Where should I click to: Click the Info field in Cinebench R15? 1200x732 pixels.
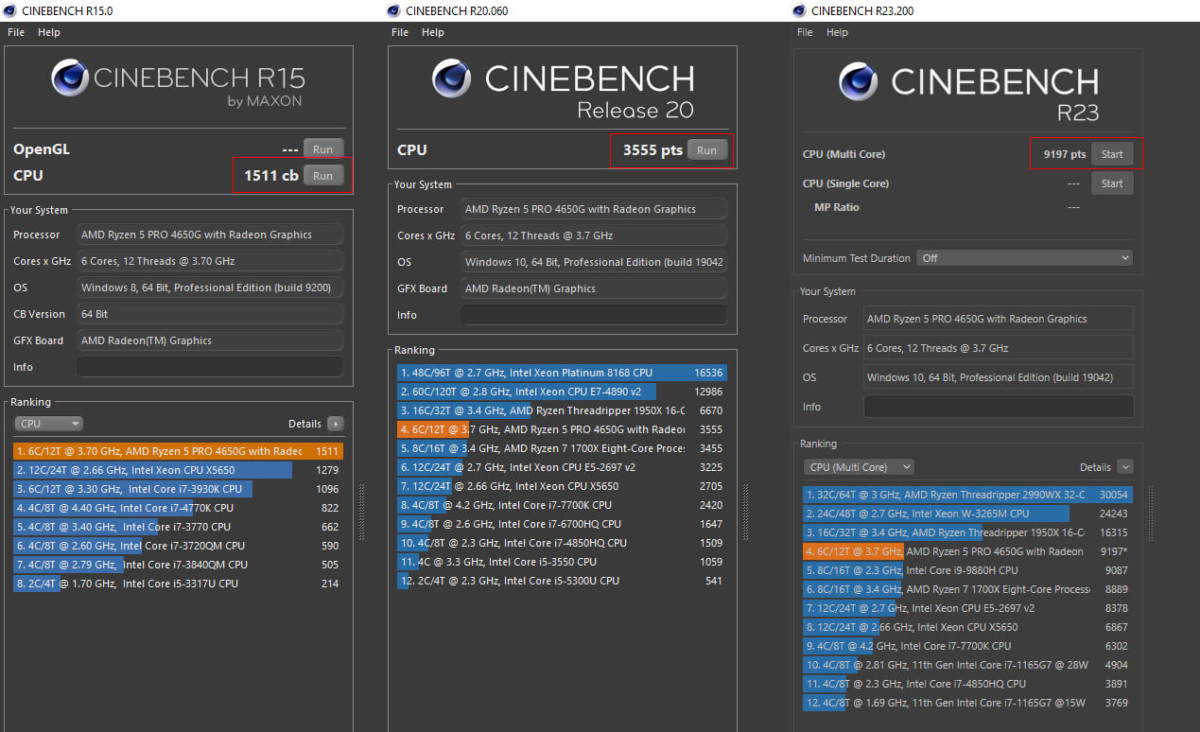(x=209, y=367)
